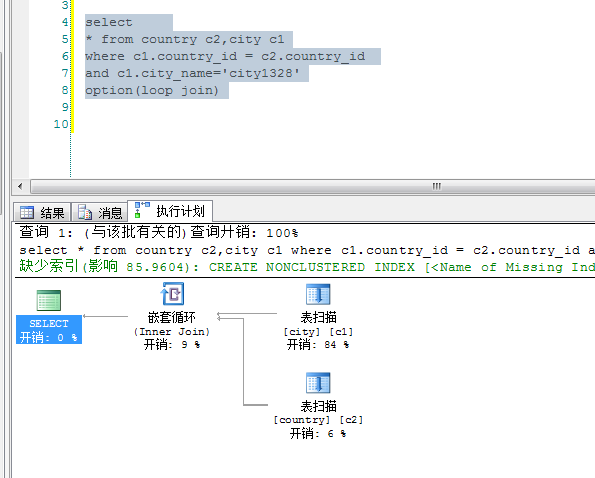The image size is (595, 478).
Task: Click the line with city_name='city1328'
Action: [192, 73]
